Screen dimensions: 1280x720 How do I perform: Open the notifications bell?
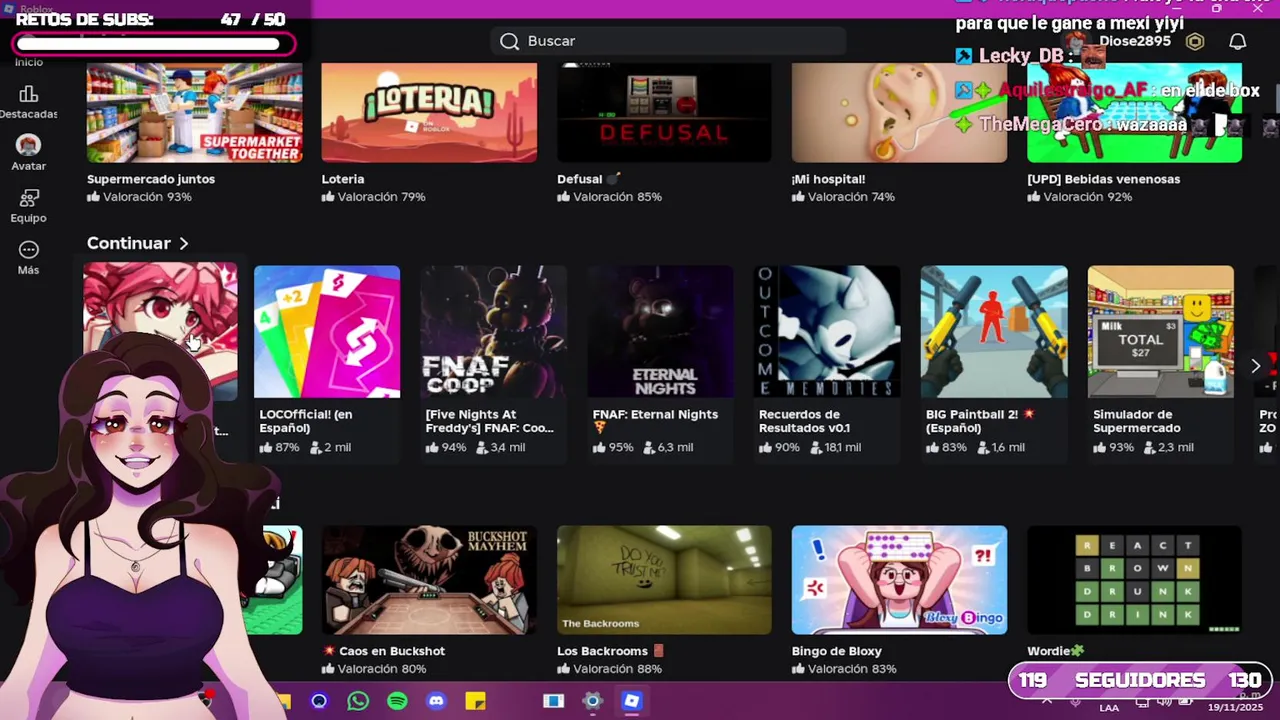(x=1238, y=41)
